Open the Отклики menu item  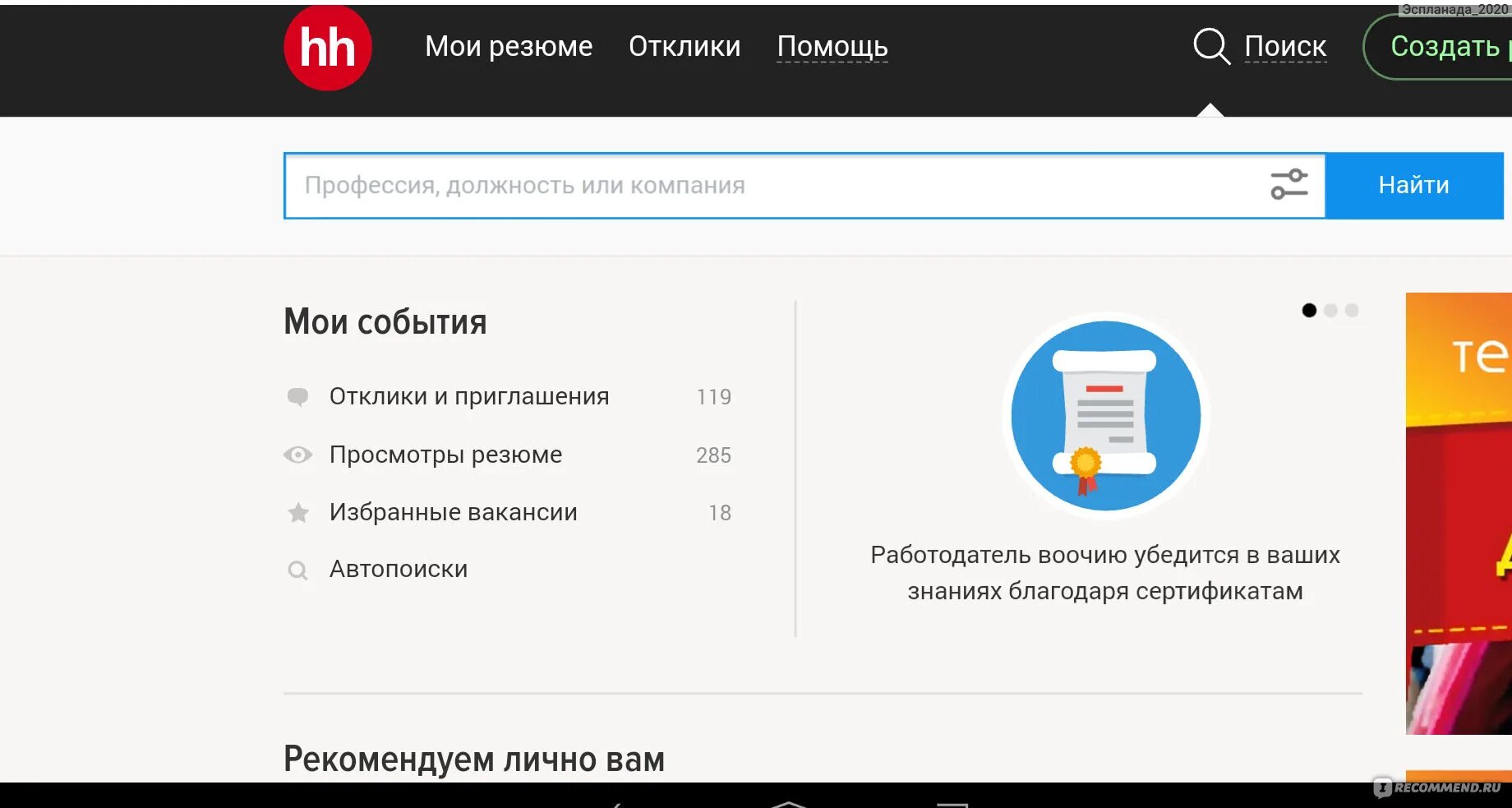tap(685, 46)
